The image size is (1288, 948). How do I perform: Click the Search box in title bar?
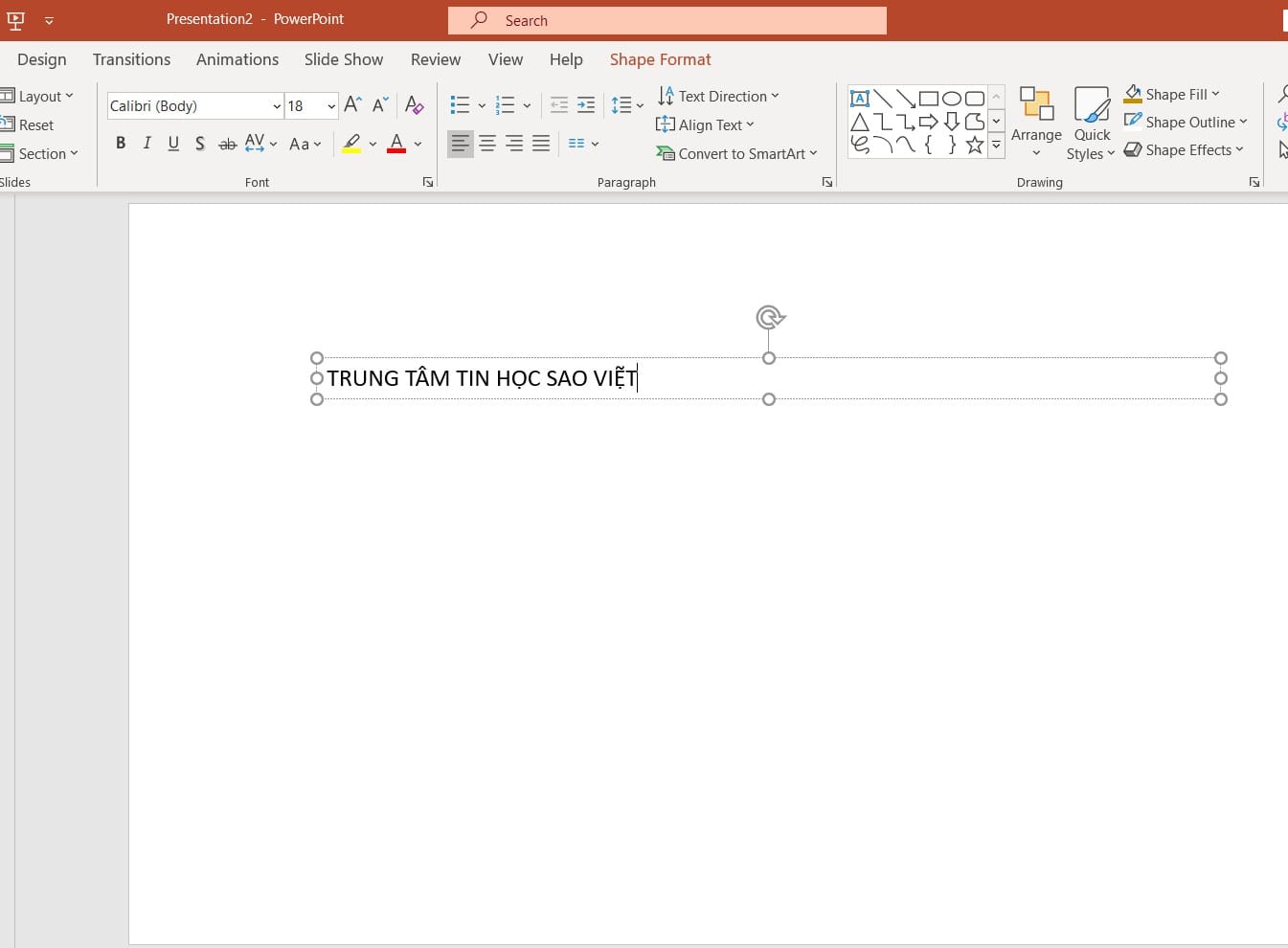667,20
